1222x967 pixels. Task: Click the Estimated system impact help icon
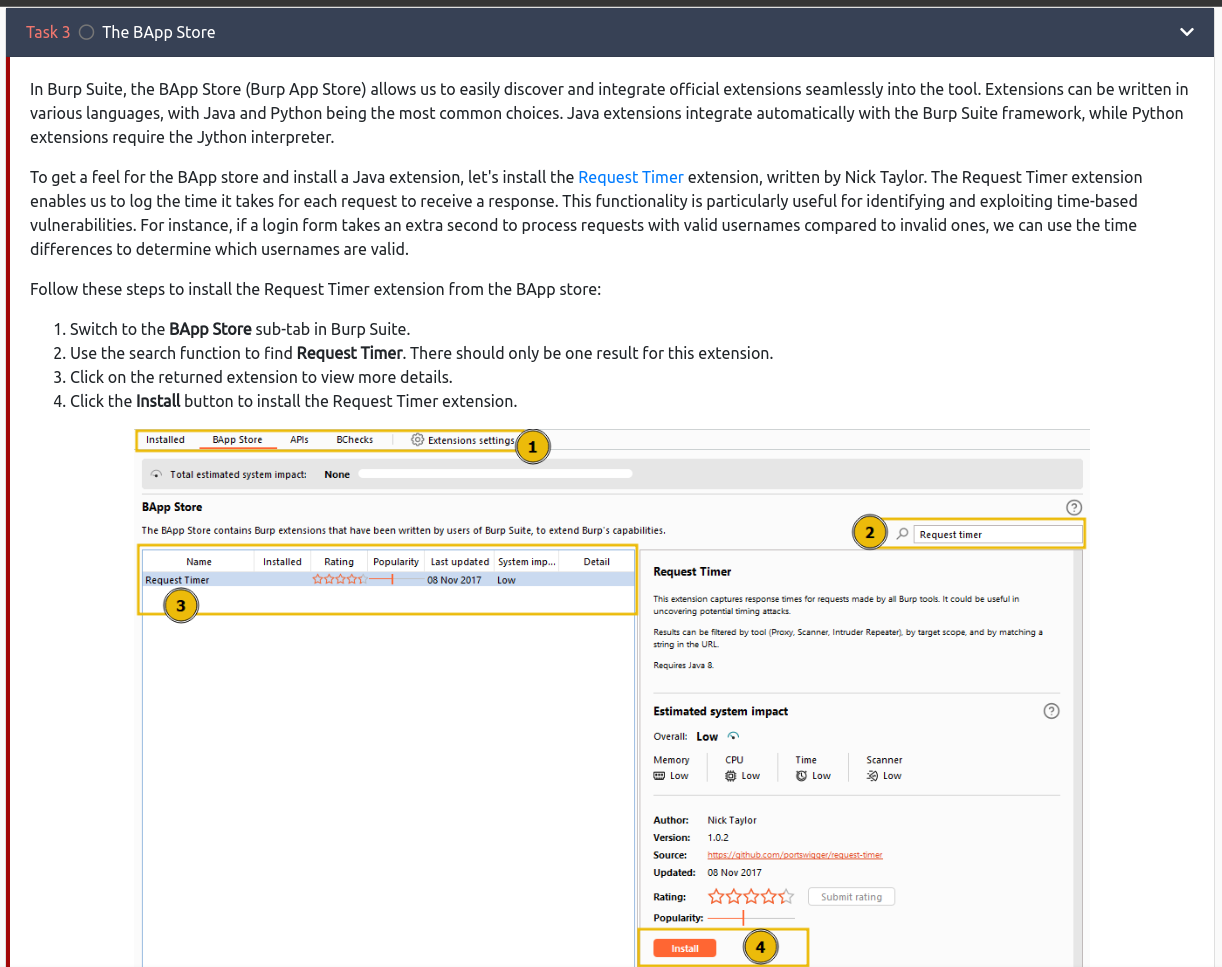pyautogui.click(x=1050, y=711)
